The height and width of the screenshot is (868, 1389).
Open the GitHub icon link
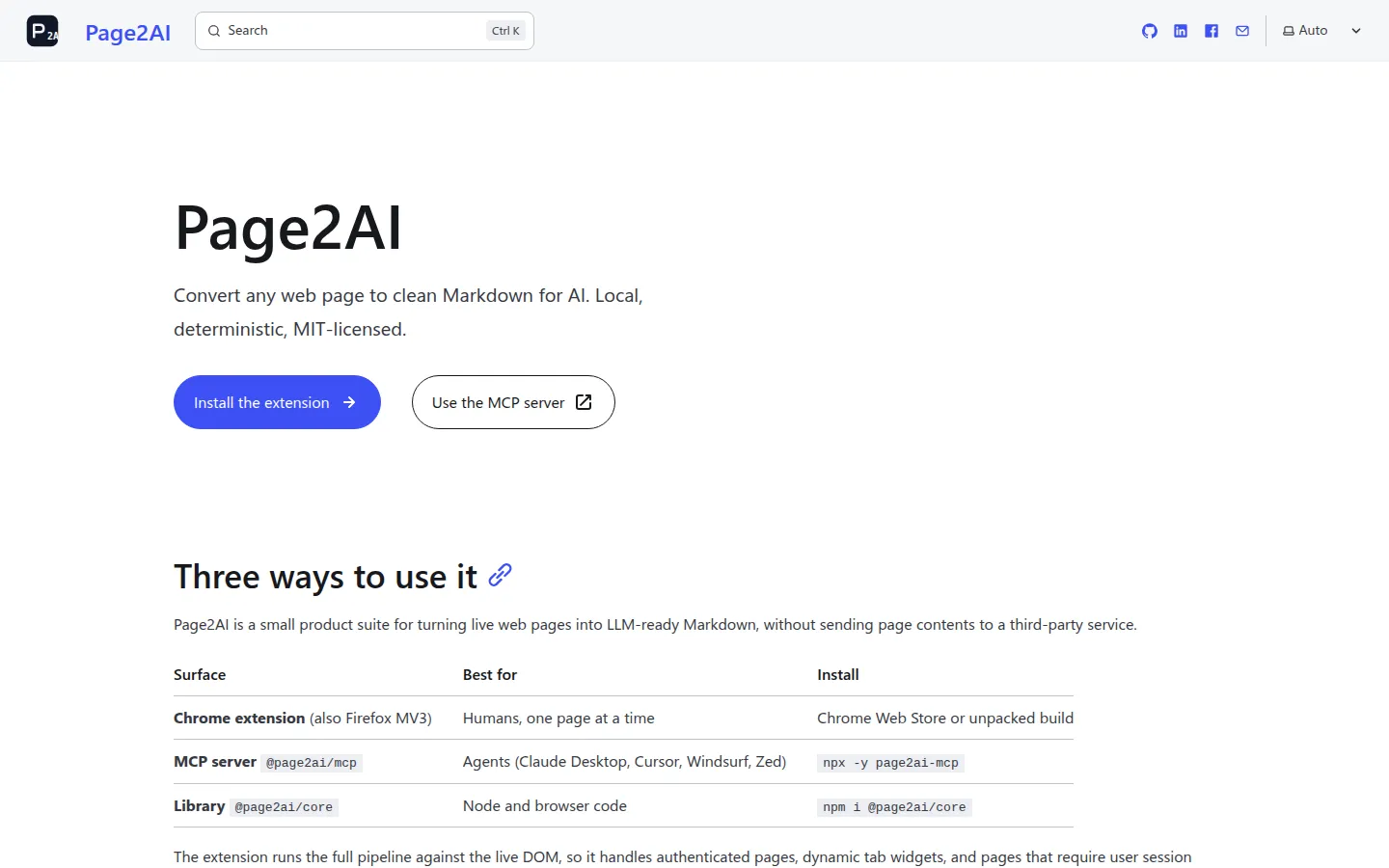point(1150,31)
